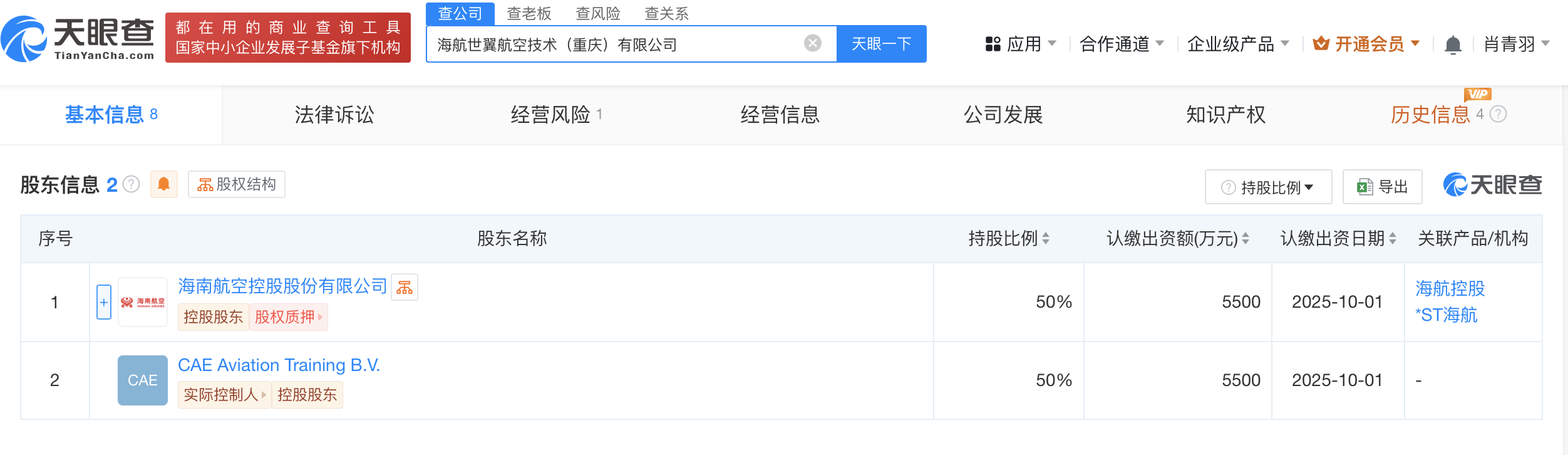Screen dimensions: 1568x455
Task: Click the 50% value in the CAE row
Action: [x=1054, y=380]
